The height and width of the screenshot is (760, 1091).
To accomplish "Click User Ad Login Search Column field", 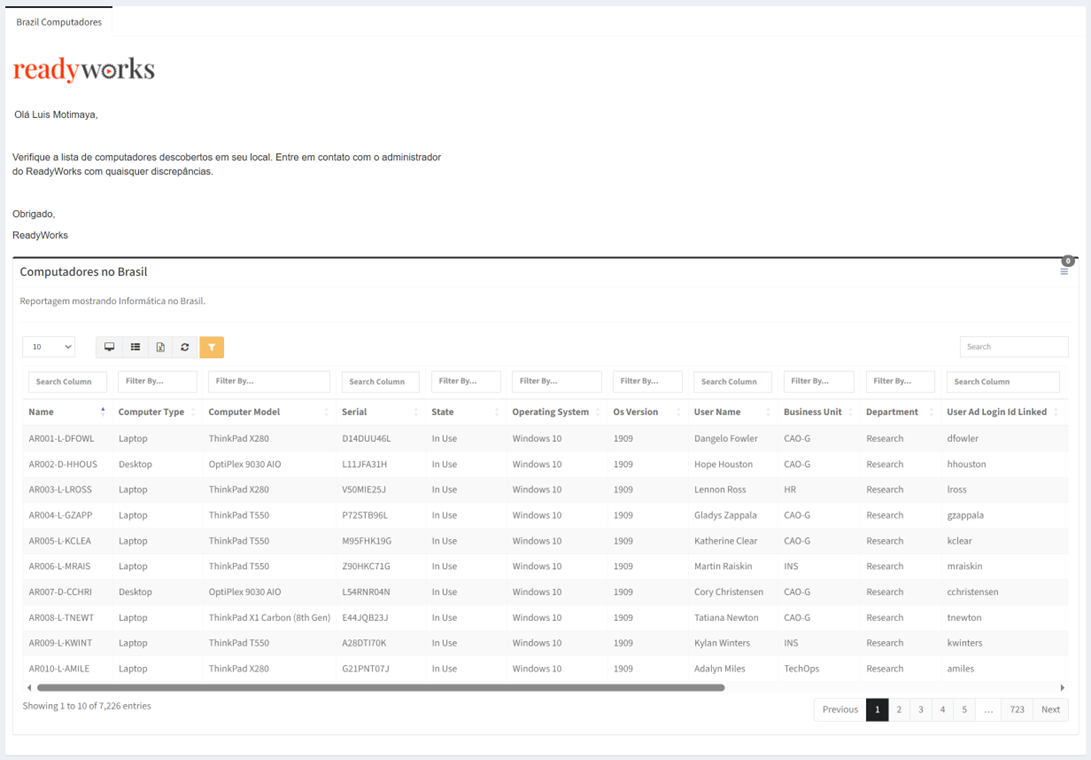I will 1003,381.
